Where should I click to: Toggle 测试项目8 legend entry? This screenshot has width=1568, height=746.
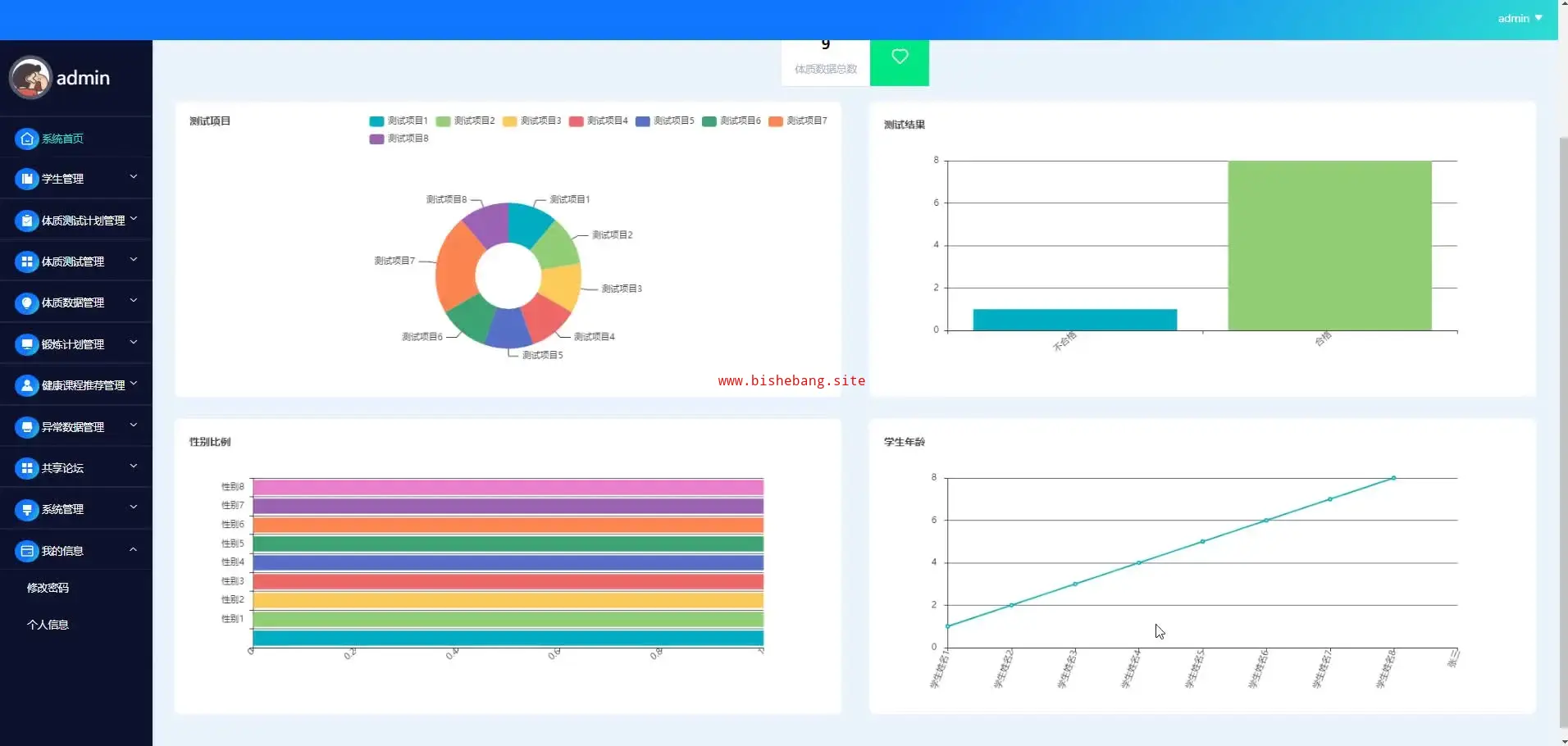(399, 139)
